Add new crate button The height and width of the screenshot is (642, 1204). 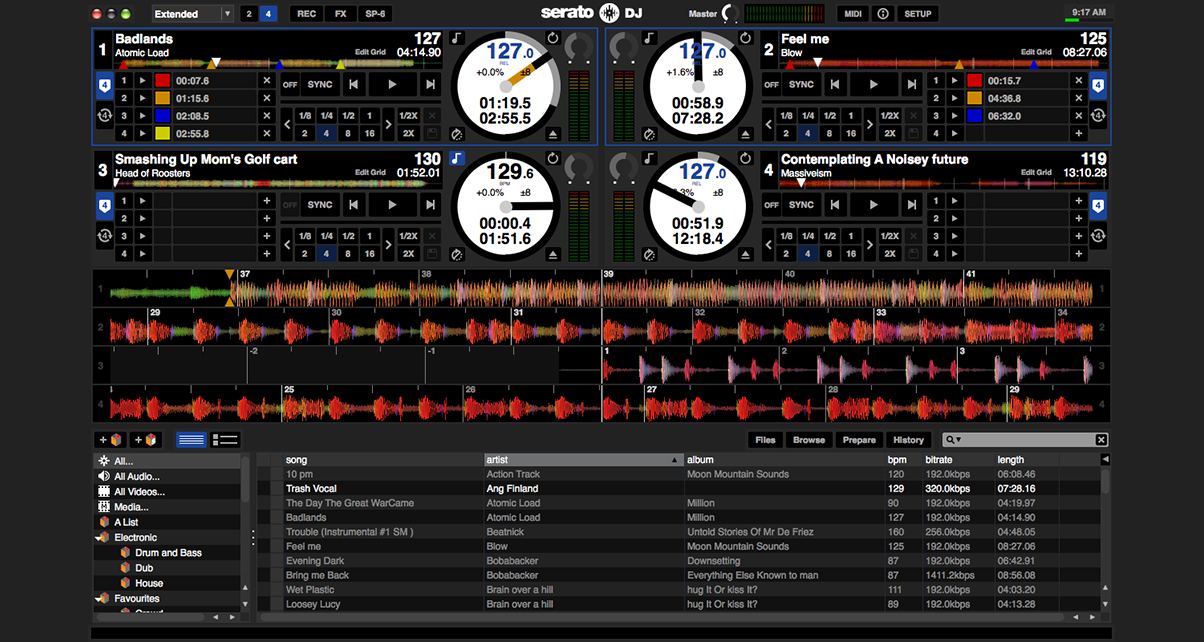(x=110, y=440)
